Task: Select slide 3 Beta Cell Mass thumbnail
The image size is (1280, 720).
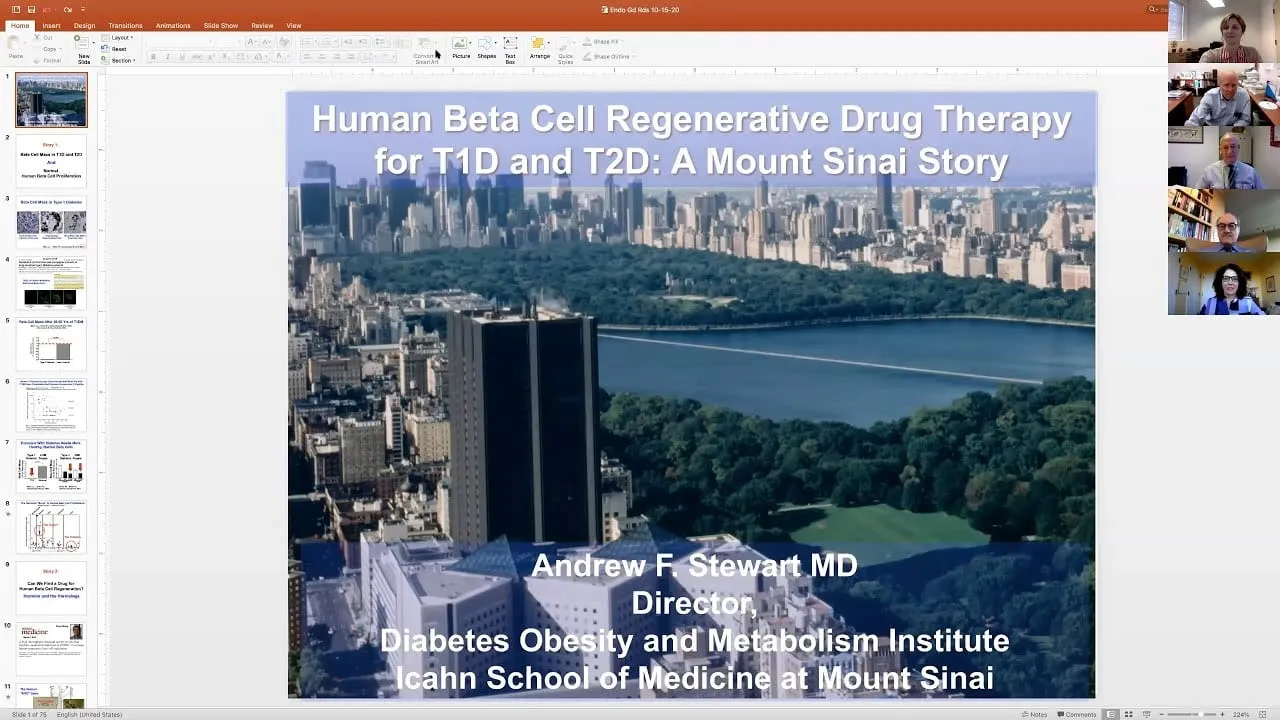Action: (51, 222)
